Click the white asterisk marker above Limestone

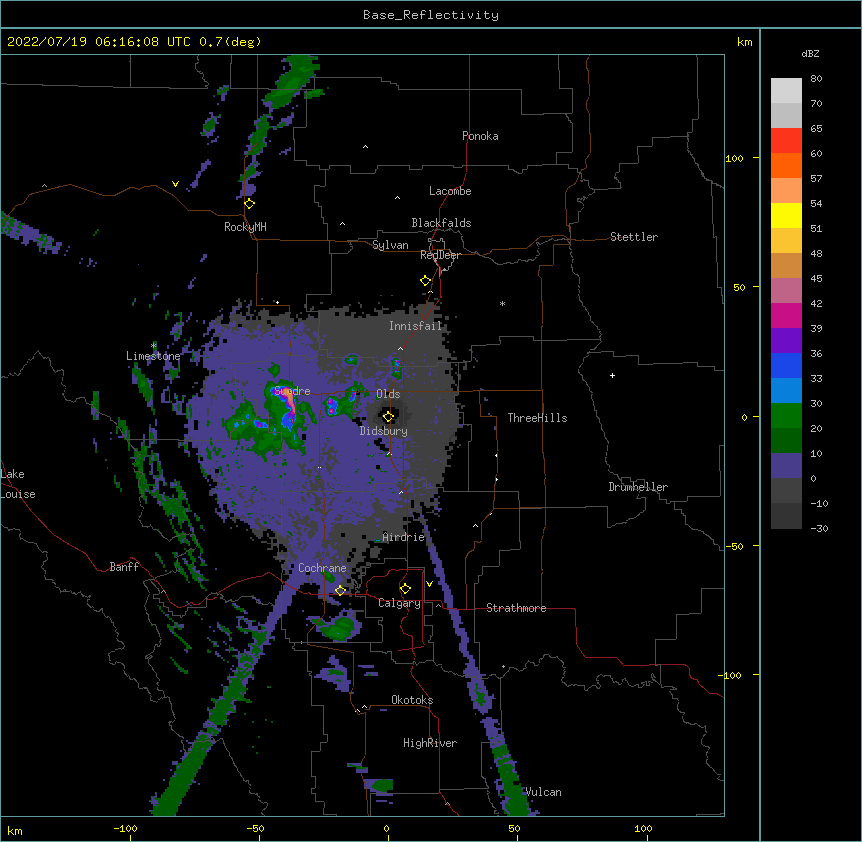(154, 345)
